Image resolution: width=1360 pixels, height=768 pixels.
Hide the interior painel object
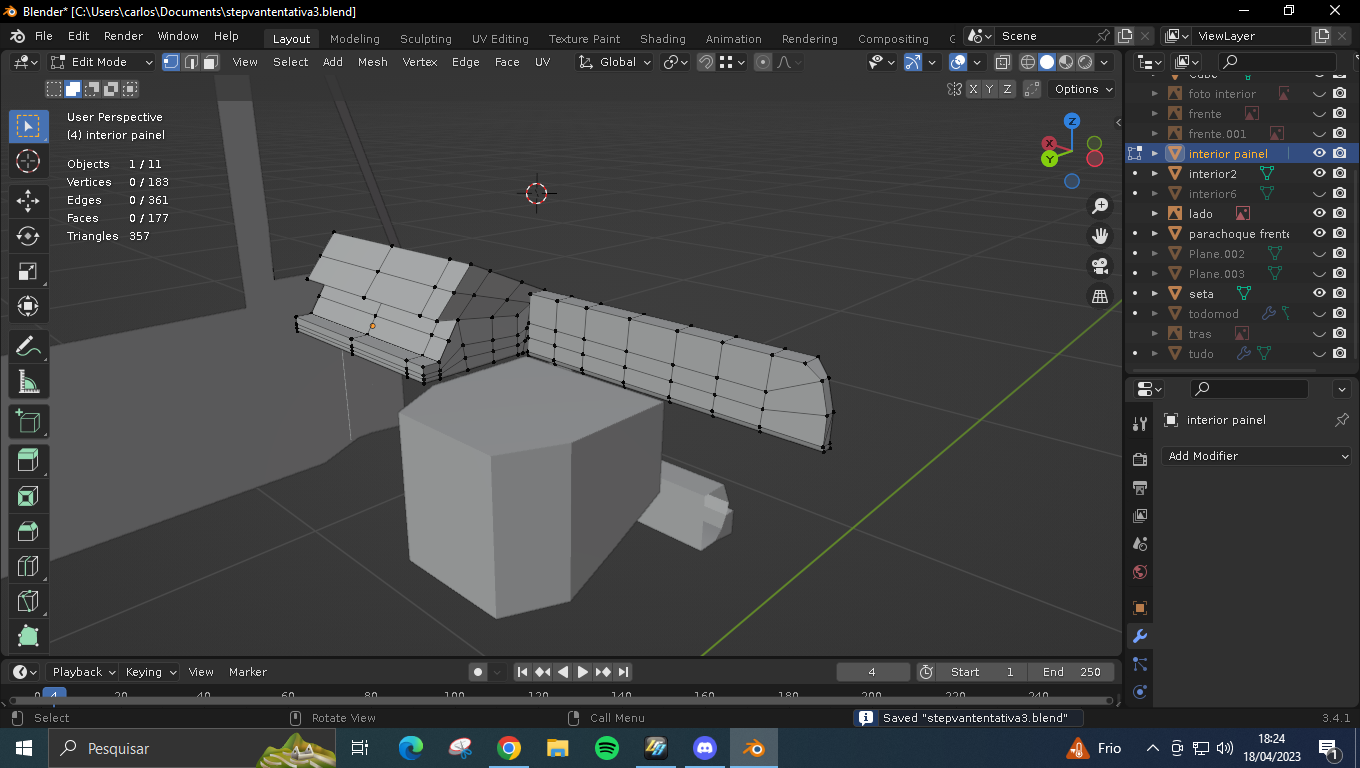pyautogui.click(x=1319, y=153)
